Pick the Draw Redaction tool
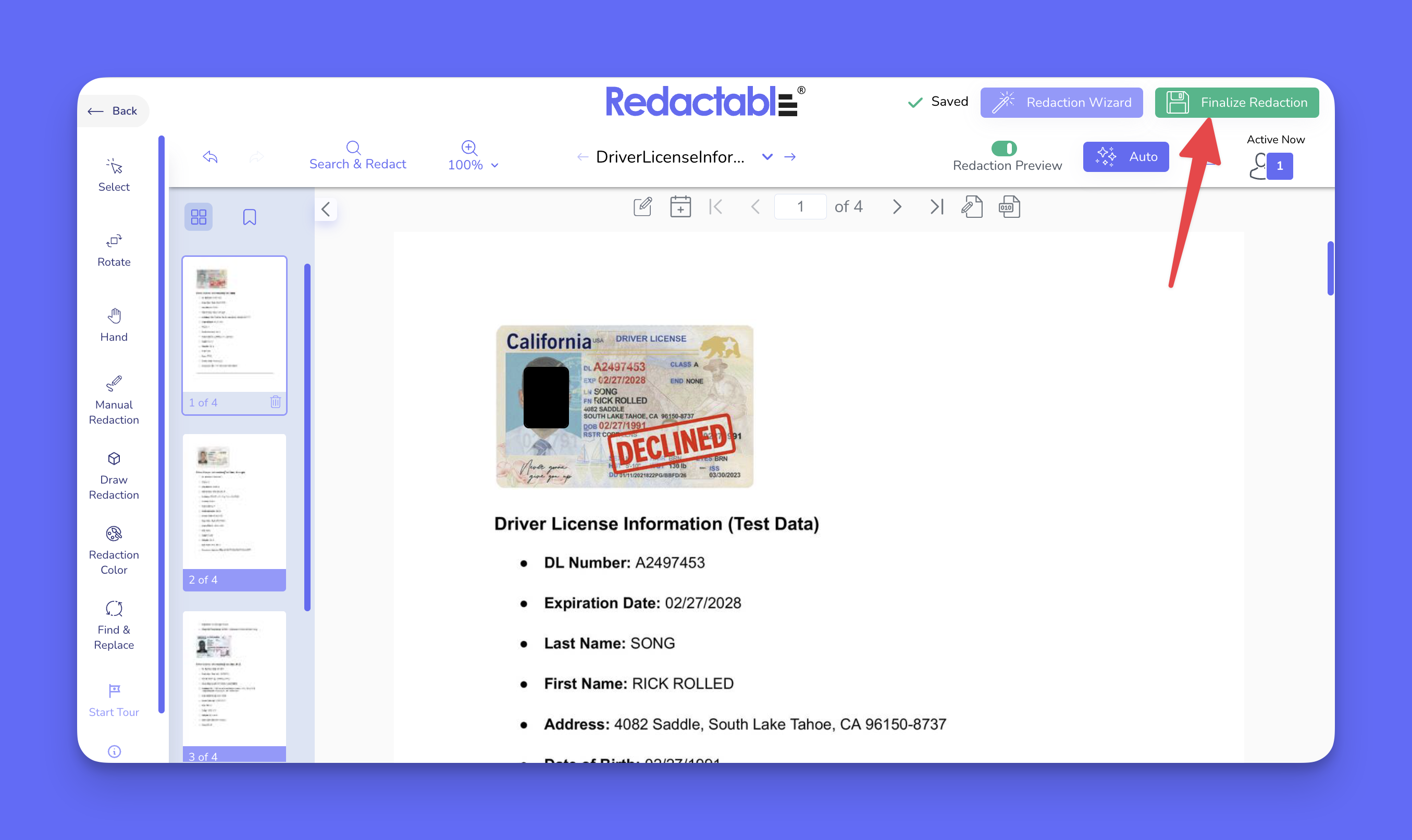Screen dimensions: 1412x840 [x=114, y=475]
